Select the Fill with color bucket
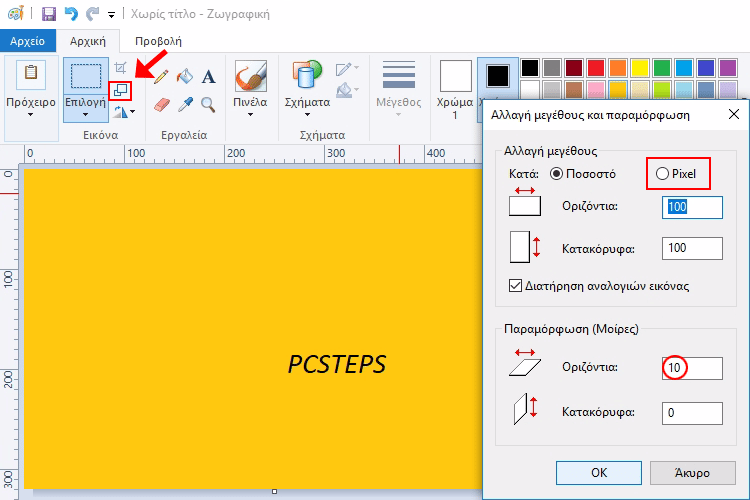This screenshot has height=500, width=750. click(x=185, y=77)
